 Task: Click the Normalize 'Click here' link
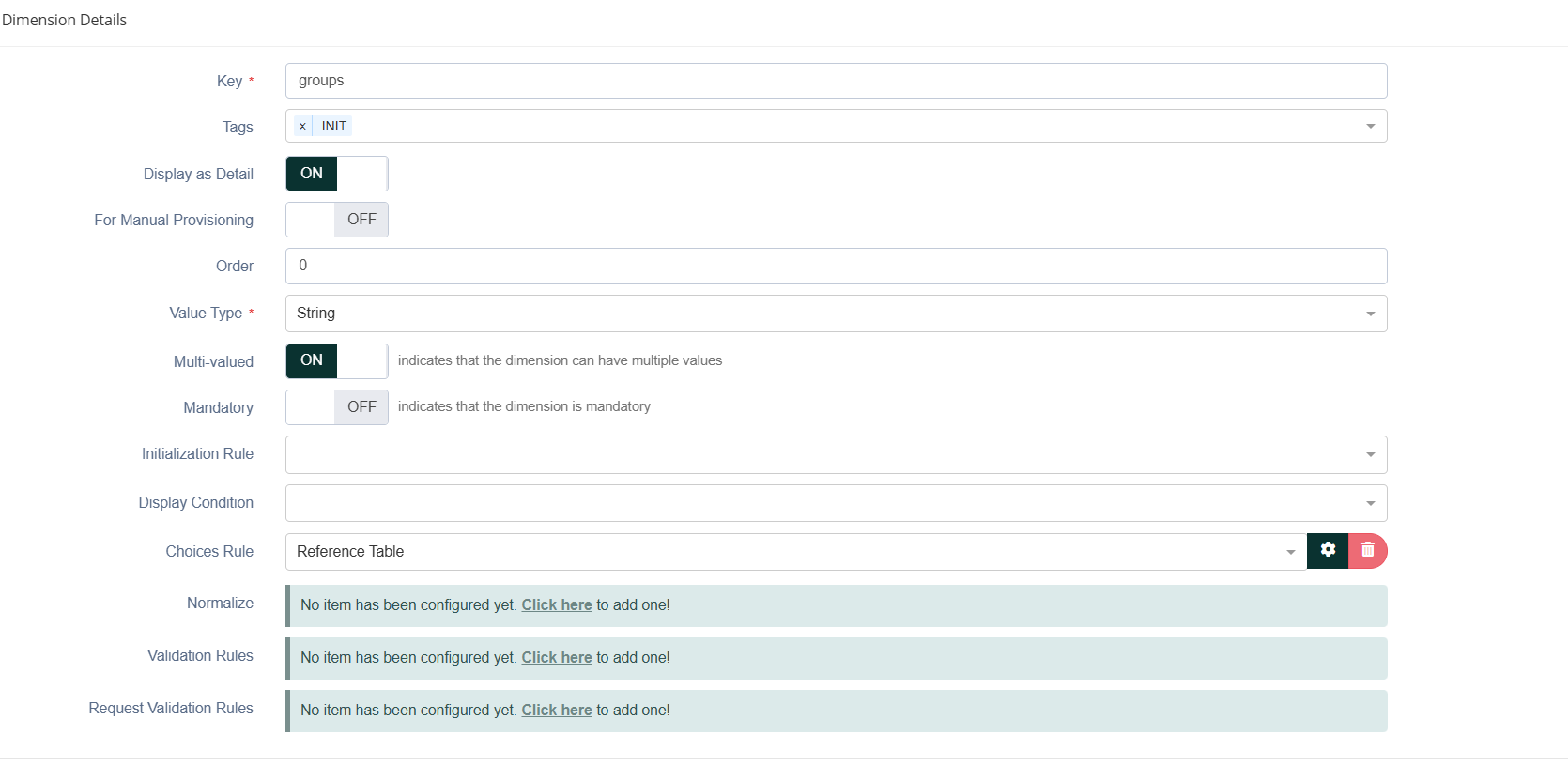pos(557,605)
